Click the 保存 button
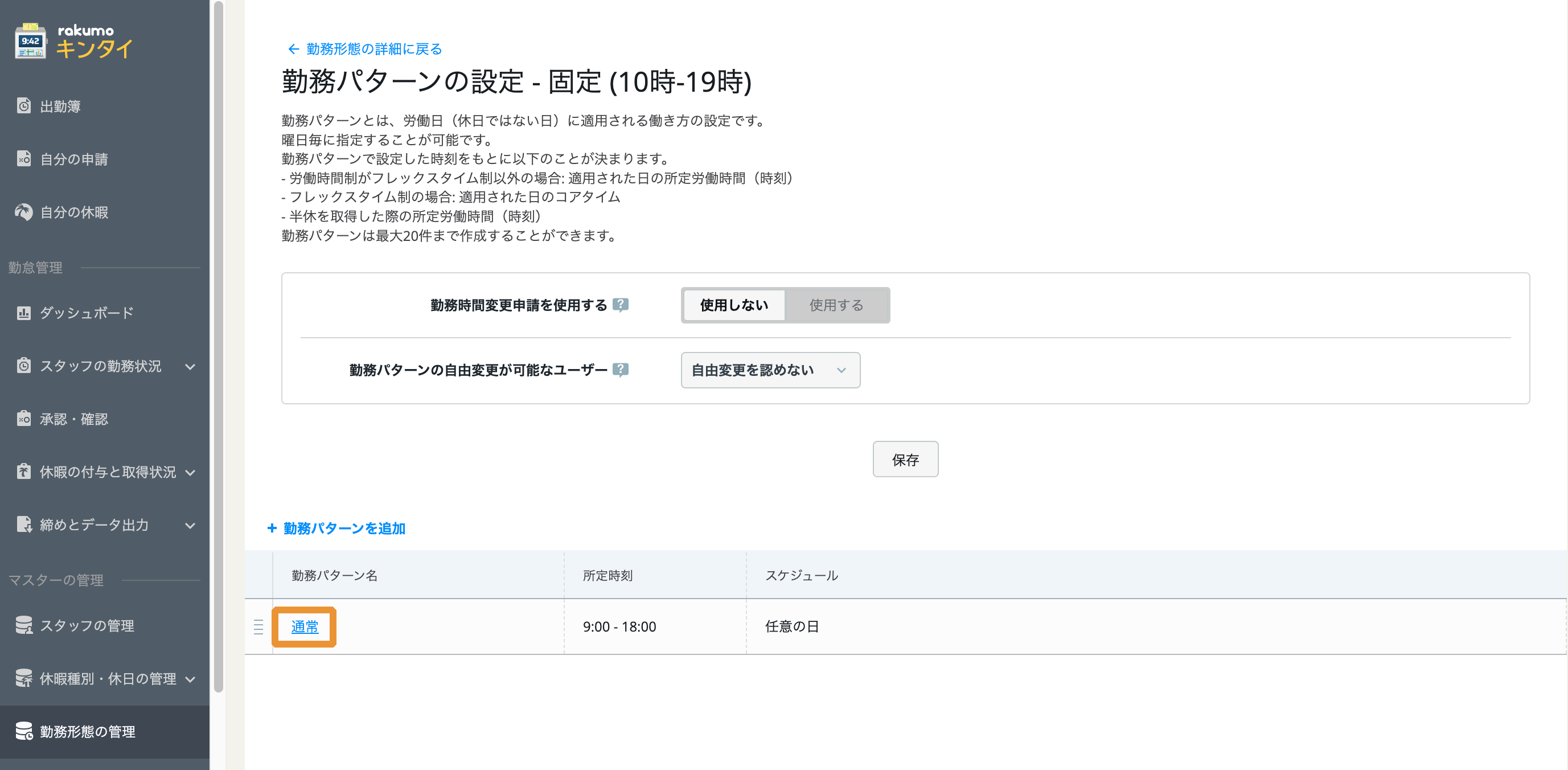The width and height of the screenshot is (1568, 770). click(905, 459)
